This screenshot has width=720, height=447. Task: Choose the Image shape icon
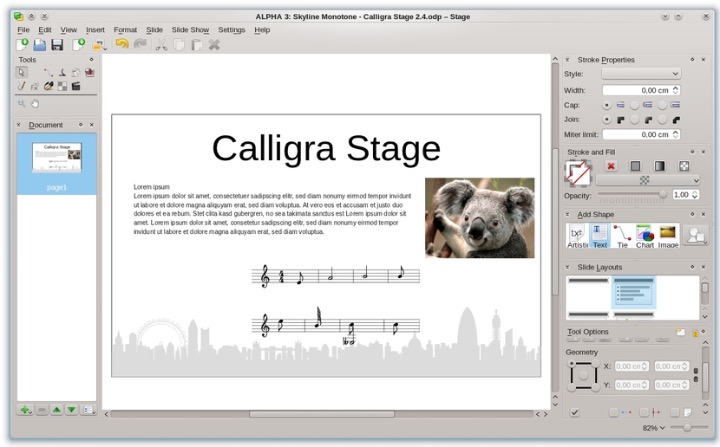(x=668, y=235)
